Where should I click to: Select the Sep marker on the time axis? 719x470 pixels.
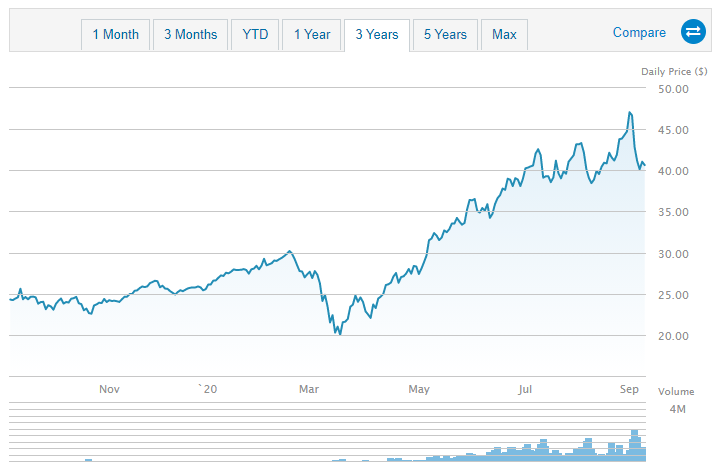(x=629, y=389)
